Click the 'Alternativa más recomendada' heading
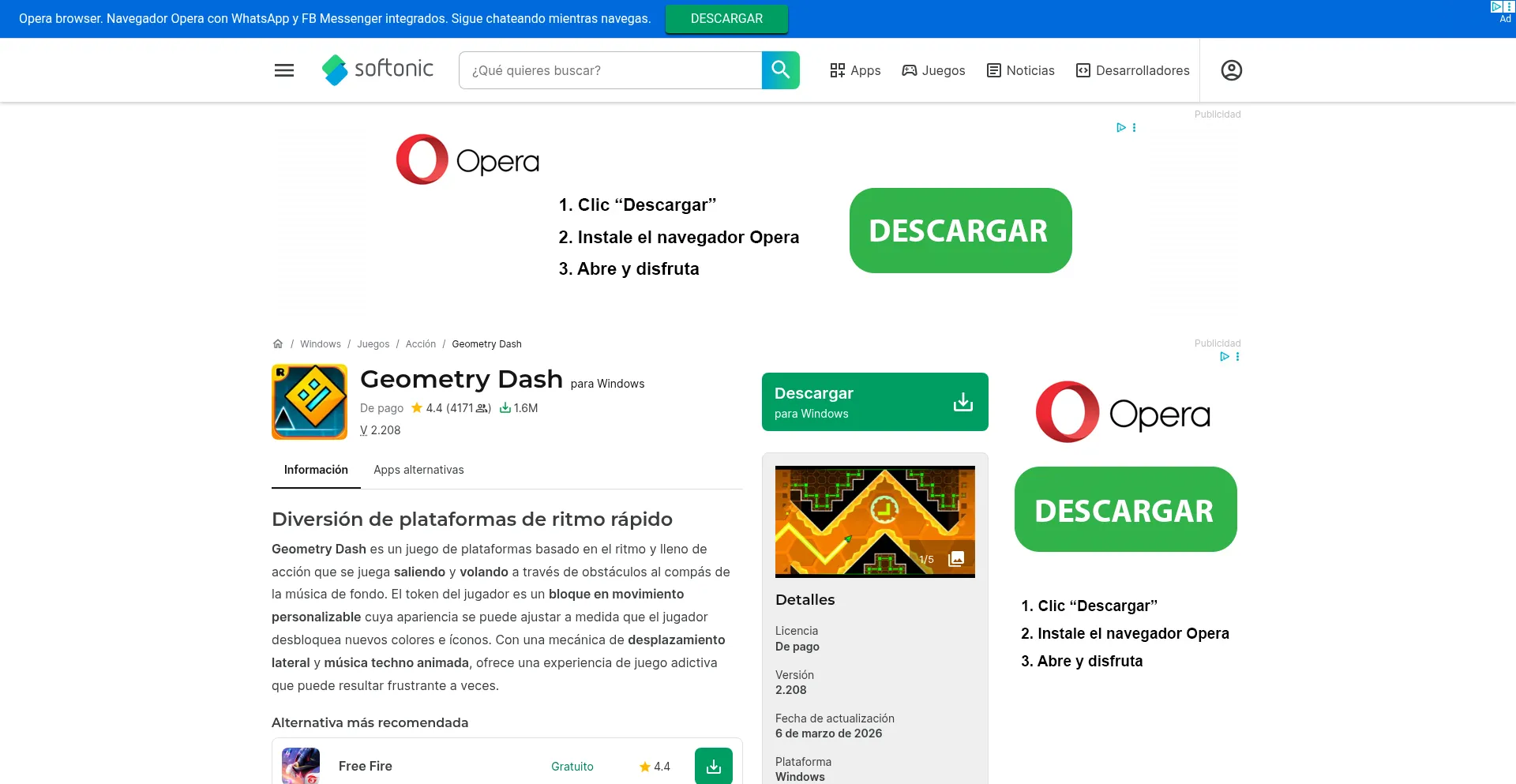 [x=370, y=722]
